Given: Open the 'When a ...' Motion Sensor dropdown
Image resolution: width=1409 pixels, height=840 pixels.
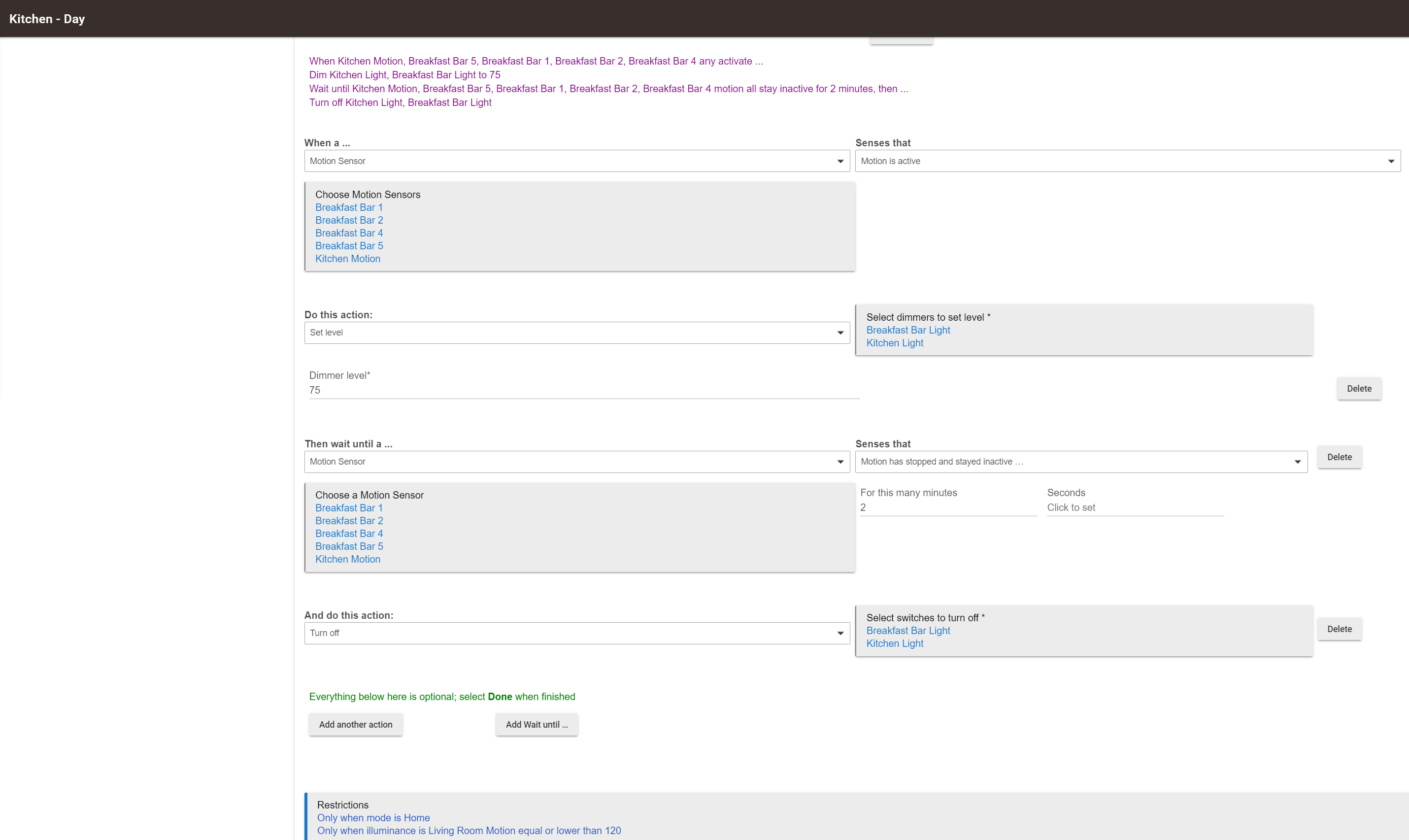Looking at the screenshot, I should tap(576, 161).
